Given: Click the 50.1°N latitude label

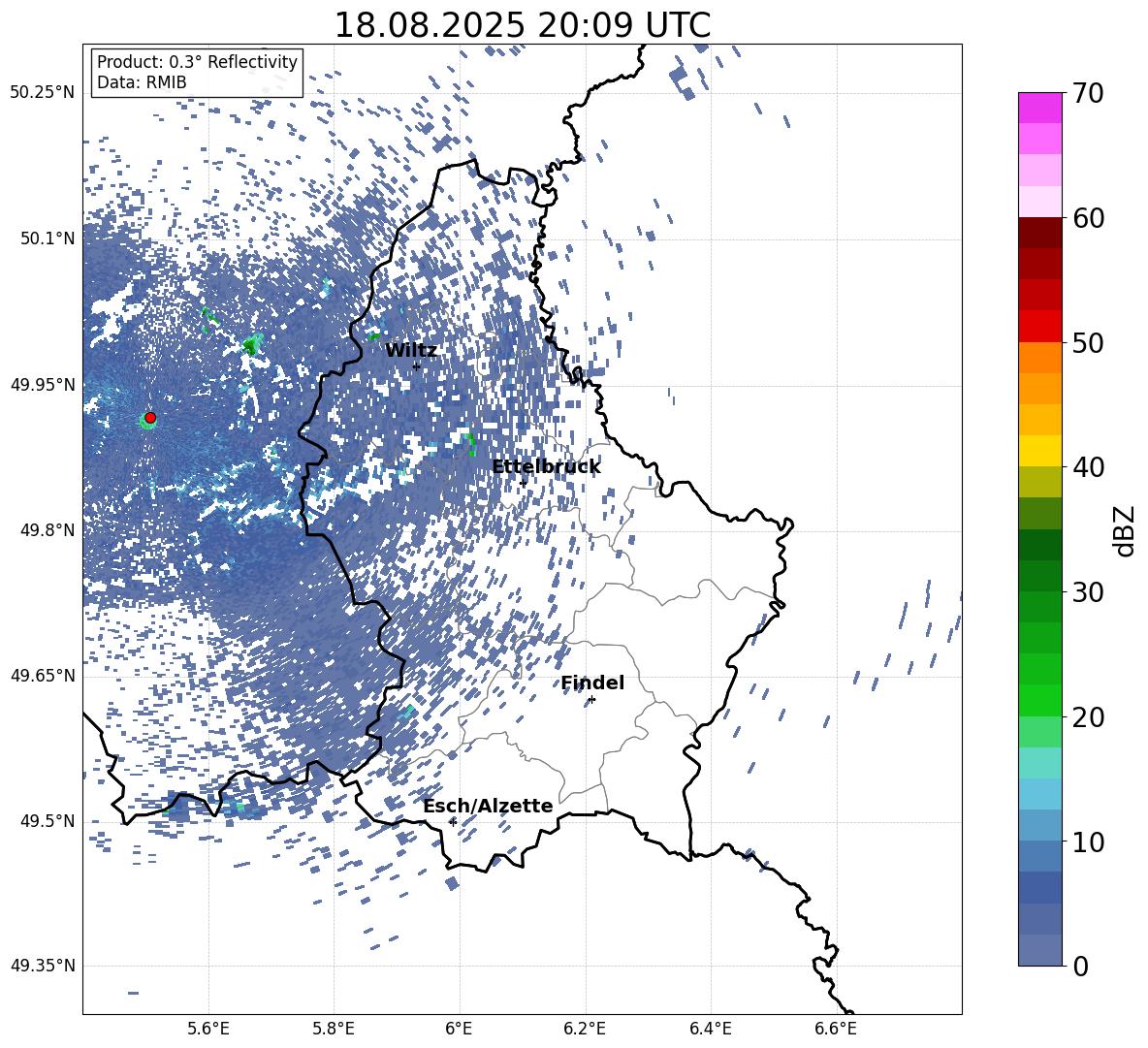Looking at the screenshot, I should coord(47,238).
